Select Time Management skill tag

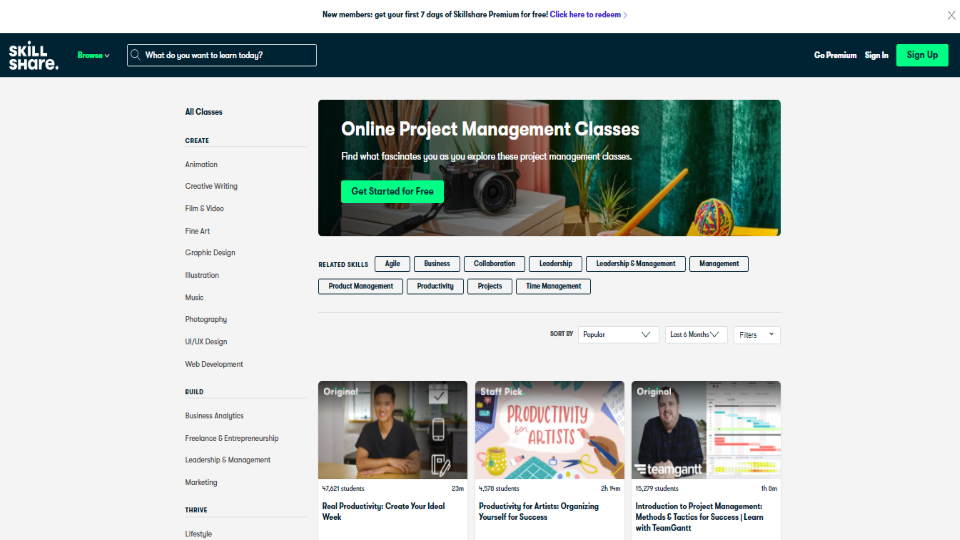(x=553, y=287)
